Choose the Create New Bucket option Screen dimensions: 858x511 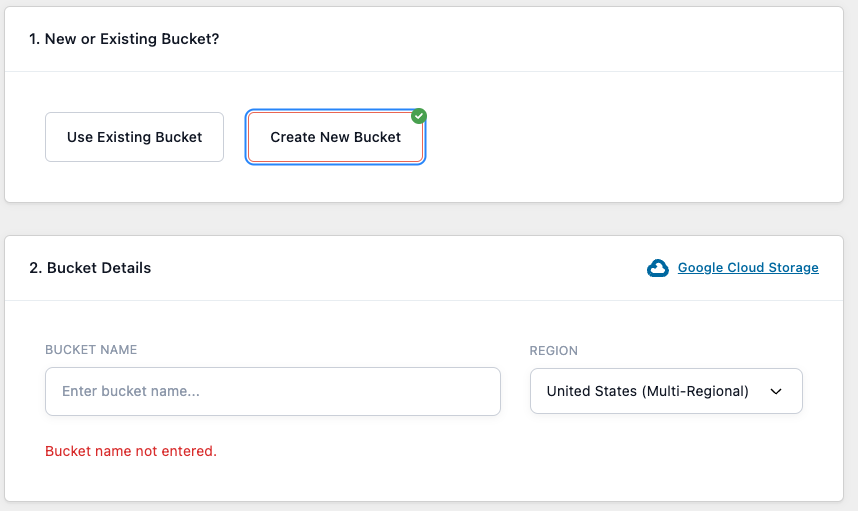pos(335,137)
